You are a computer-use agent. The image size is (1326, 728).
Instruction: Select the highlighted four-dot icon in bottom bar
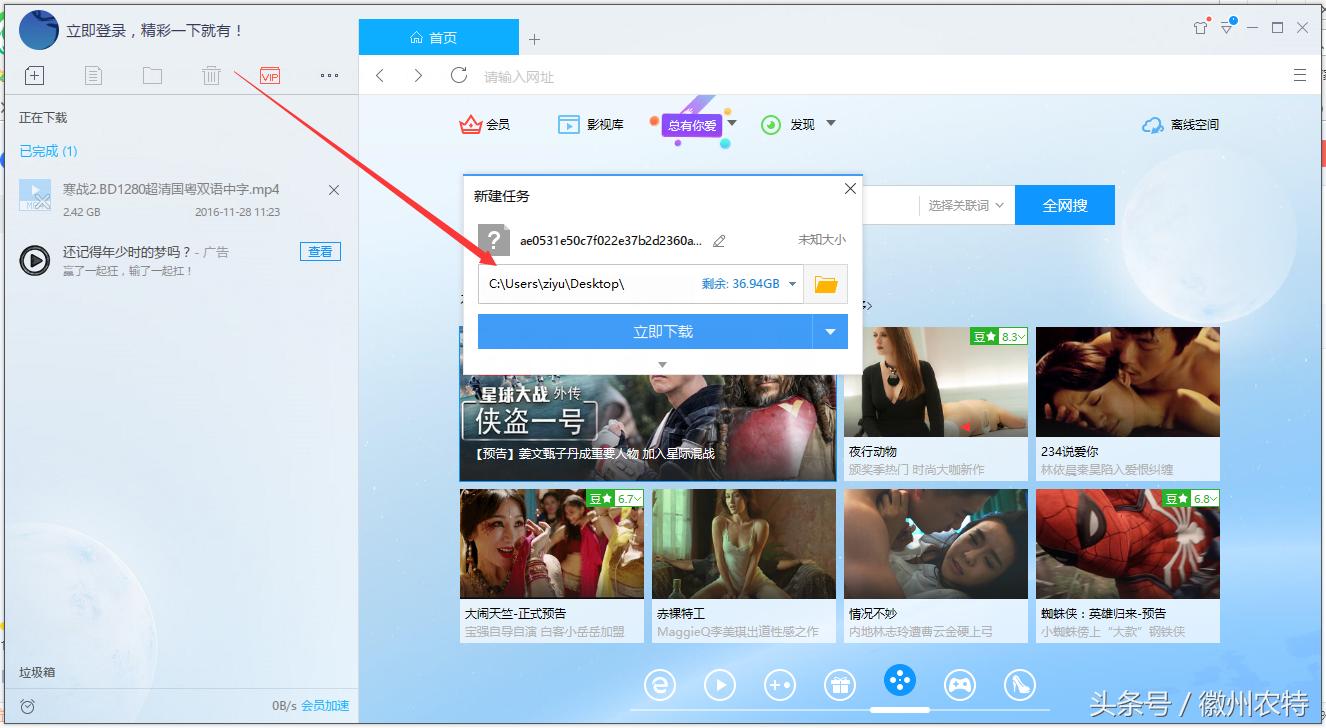coord(900,681)
